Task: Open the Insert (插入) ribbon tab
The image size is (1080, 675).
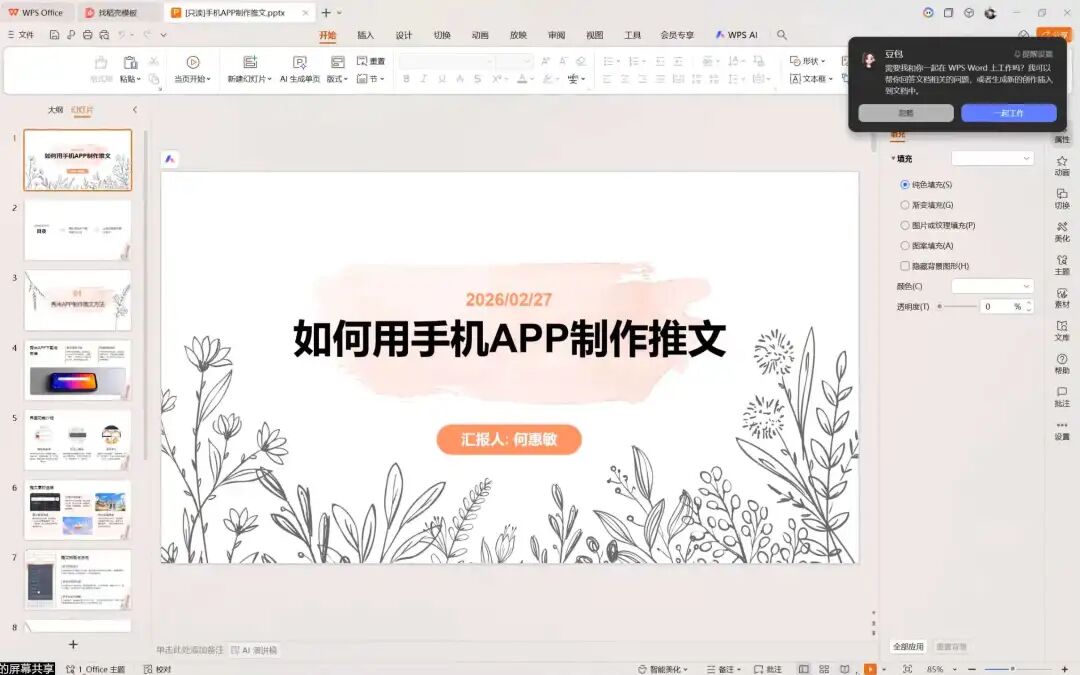Action: click(x=366, y=35)
